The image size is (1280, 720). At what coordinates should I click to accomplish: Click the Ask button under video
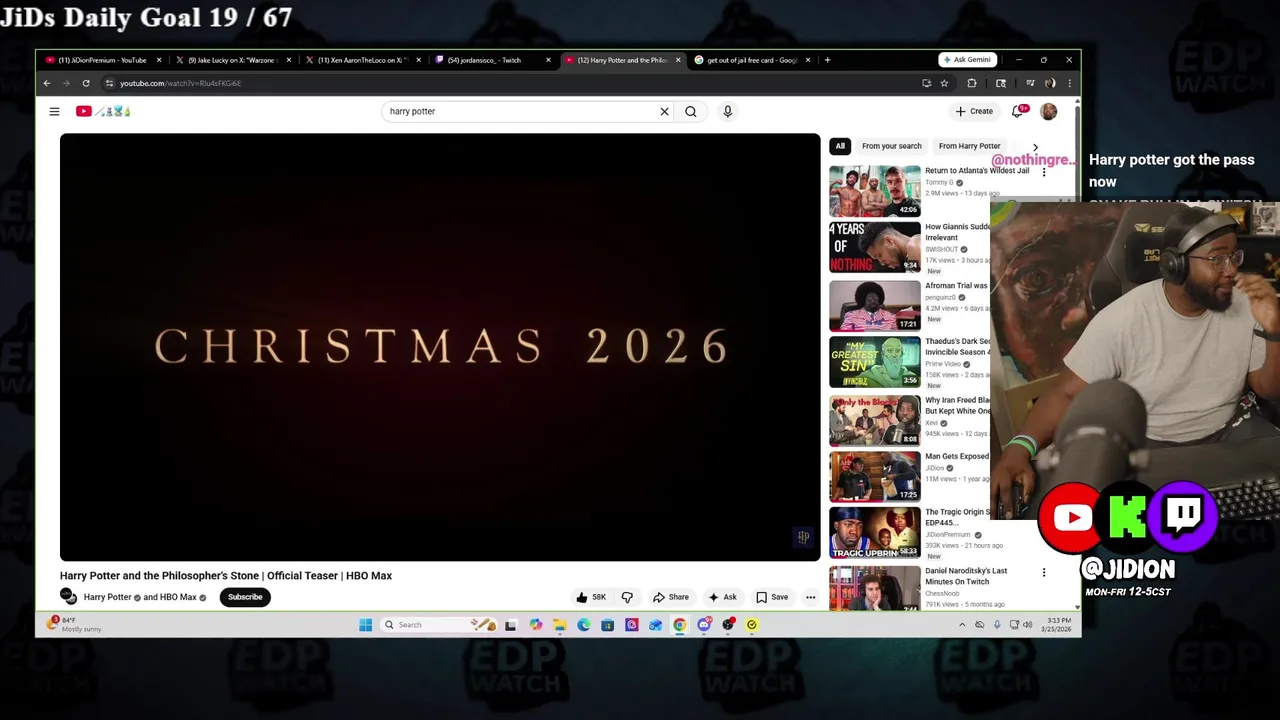point(722,597)
